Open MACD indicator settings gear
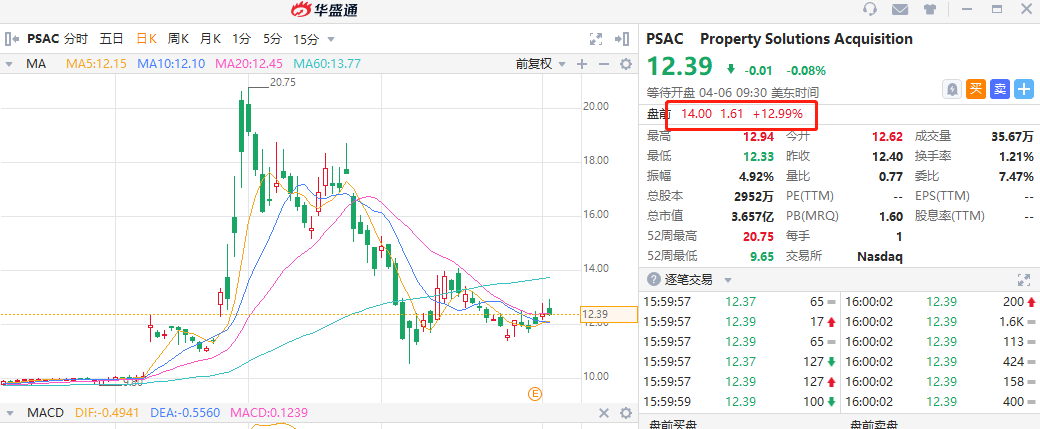 coord(625,413)
